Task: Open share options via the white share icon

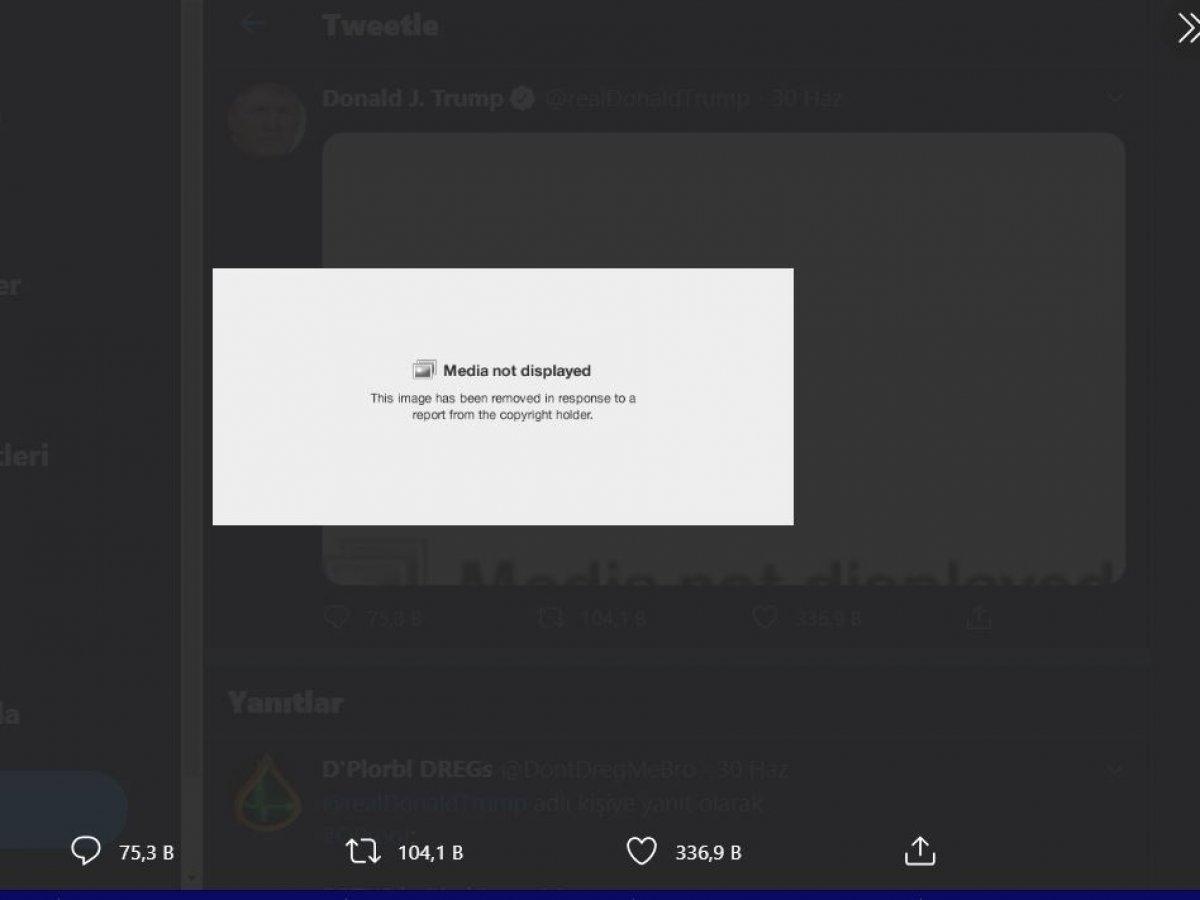Action: [919, 851]
